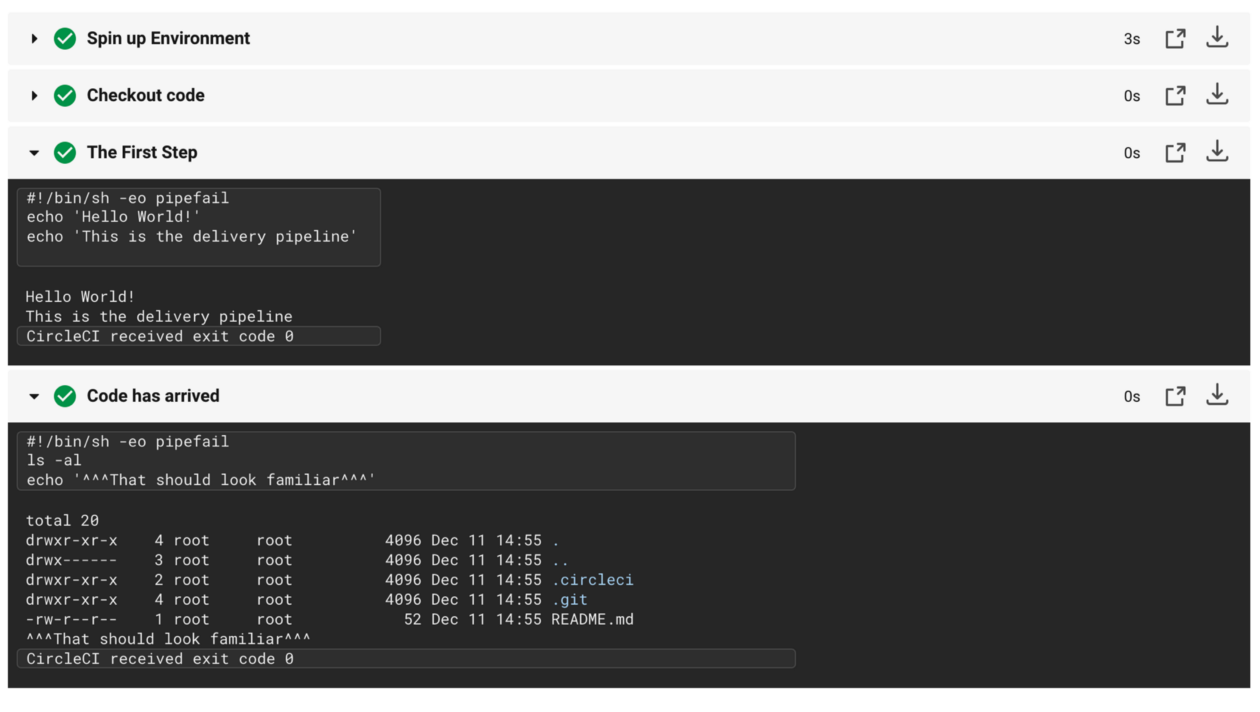Open Spin up Environment output in new tab

tap(1175, 37)
